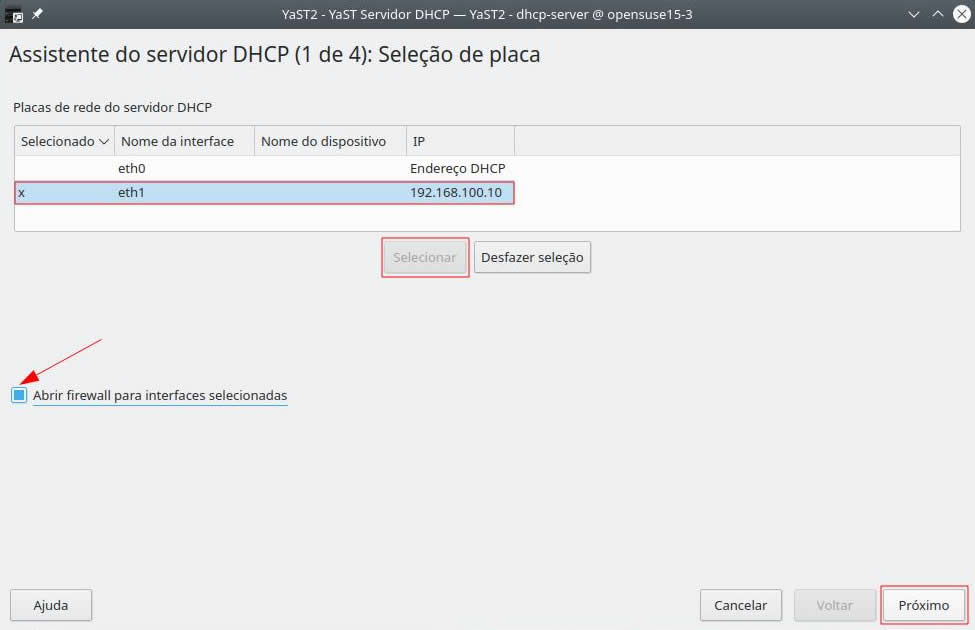
Task: Click the 192.168.100.10 IP address cell
Action: (456, 192)
